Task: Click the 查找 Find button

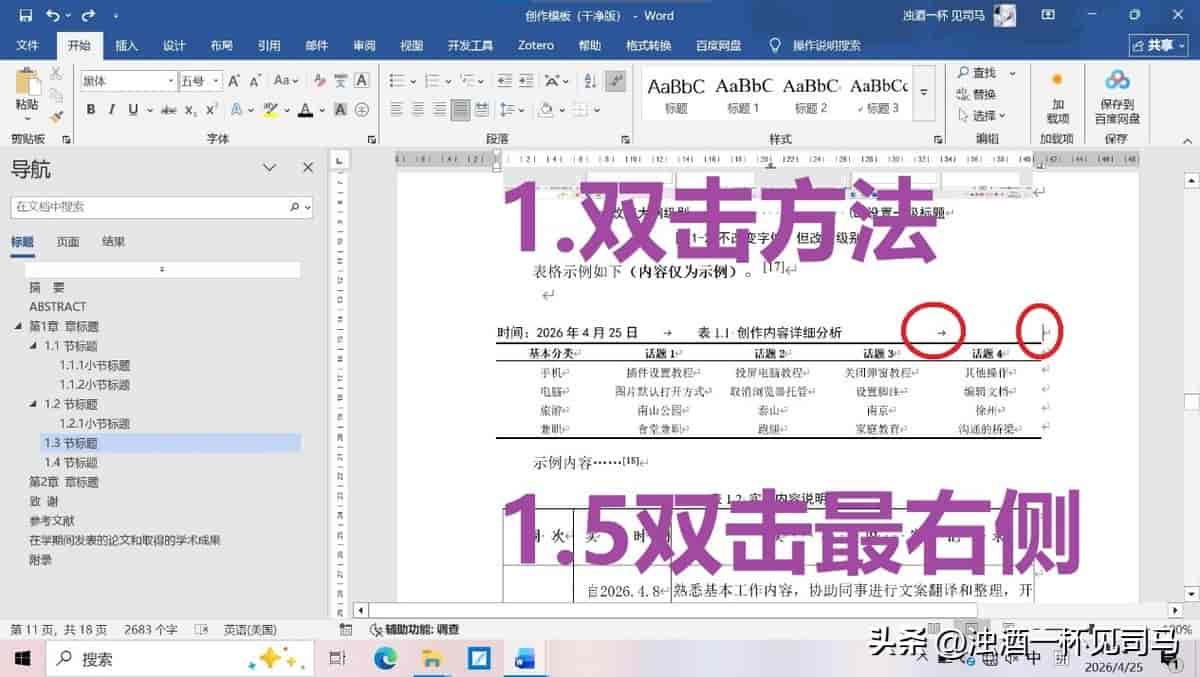Action: coord(978,73)
